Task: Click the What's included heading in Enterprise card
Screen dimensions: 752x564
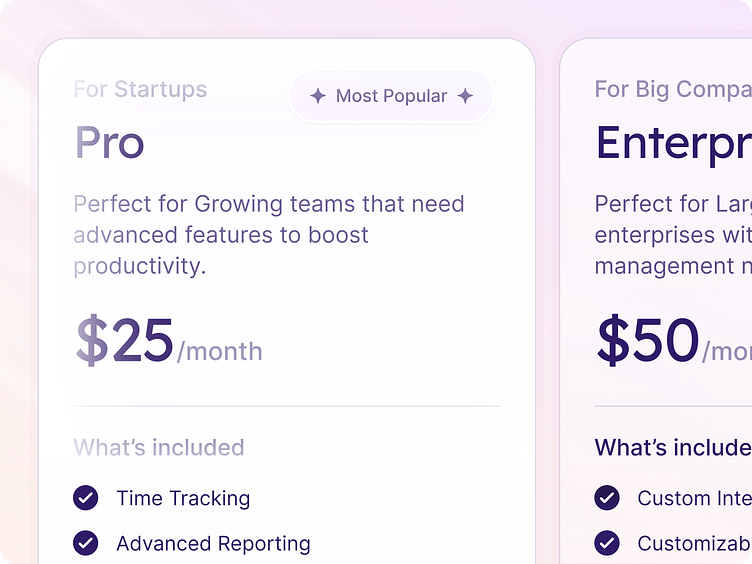Action: point(672,447)
